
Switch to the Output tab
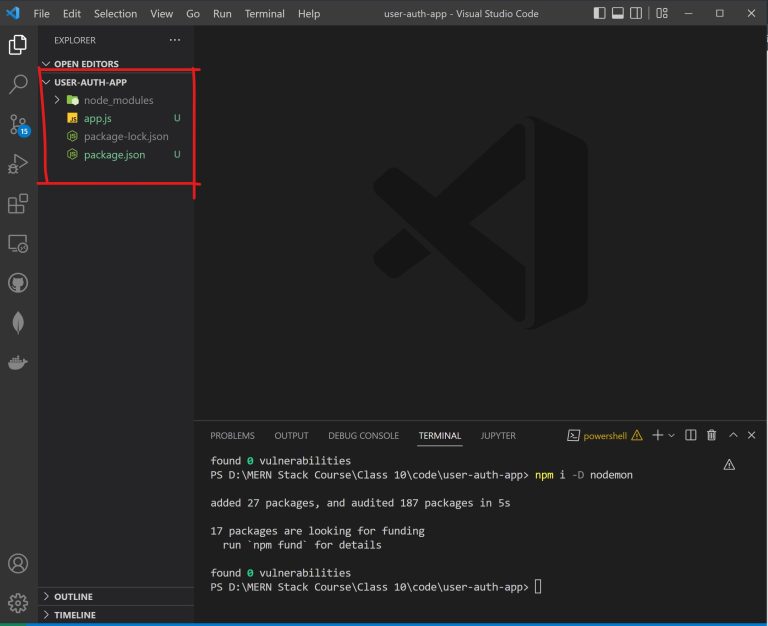(291, 435)
